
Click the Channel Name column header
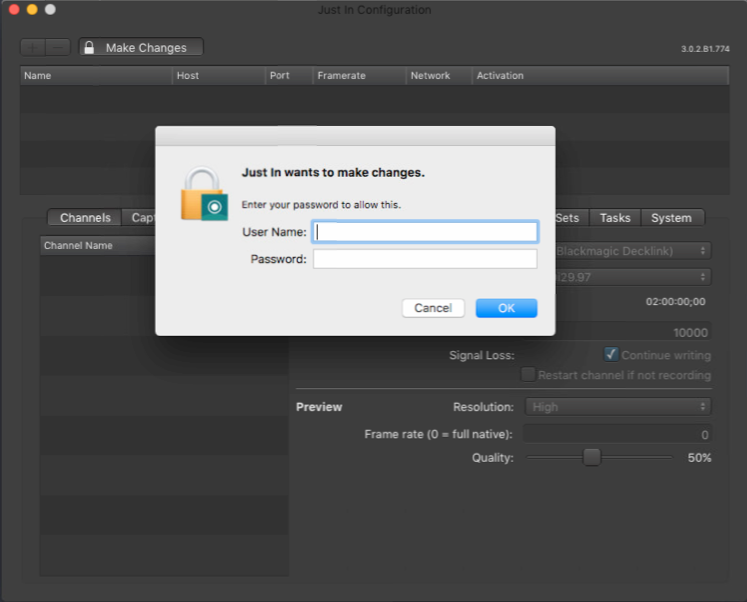(x=98, y=246)
